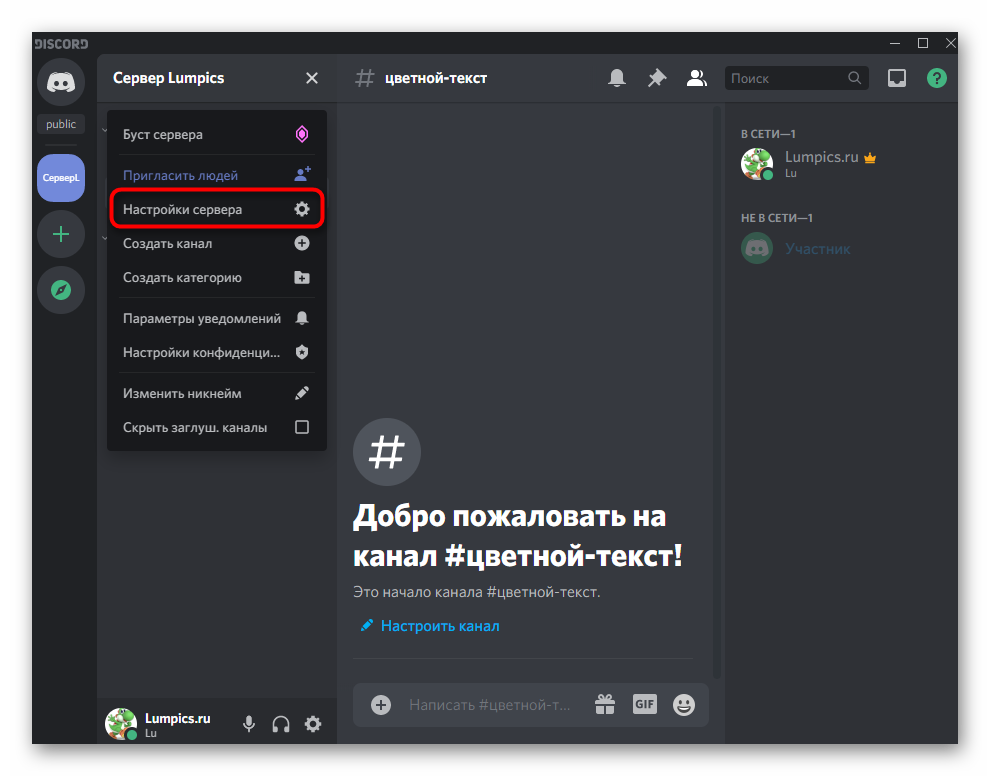
Task: Open notification bell in channel header
Action: point(617,78)
